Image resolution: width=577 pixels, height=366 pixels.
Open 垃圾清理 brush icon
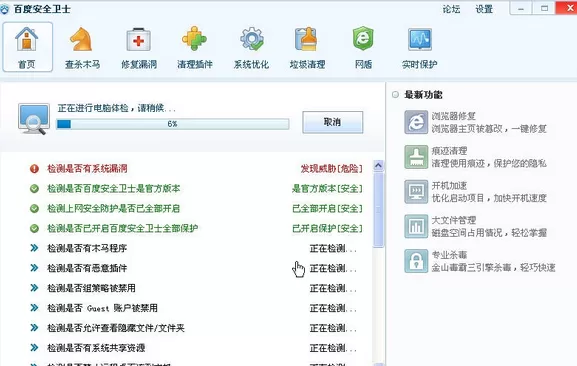(x=306, y=39)
